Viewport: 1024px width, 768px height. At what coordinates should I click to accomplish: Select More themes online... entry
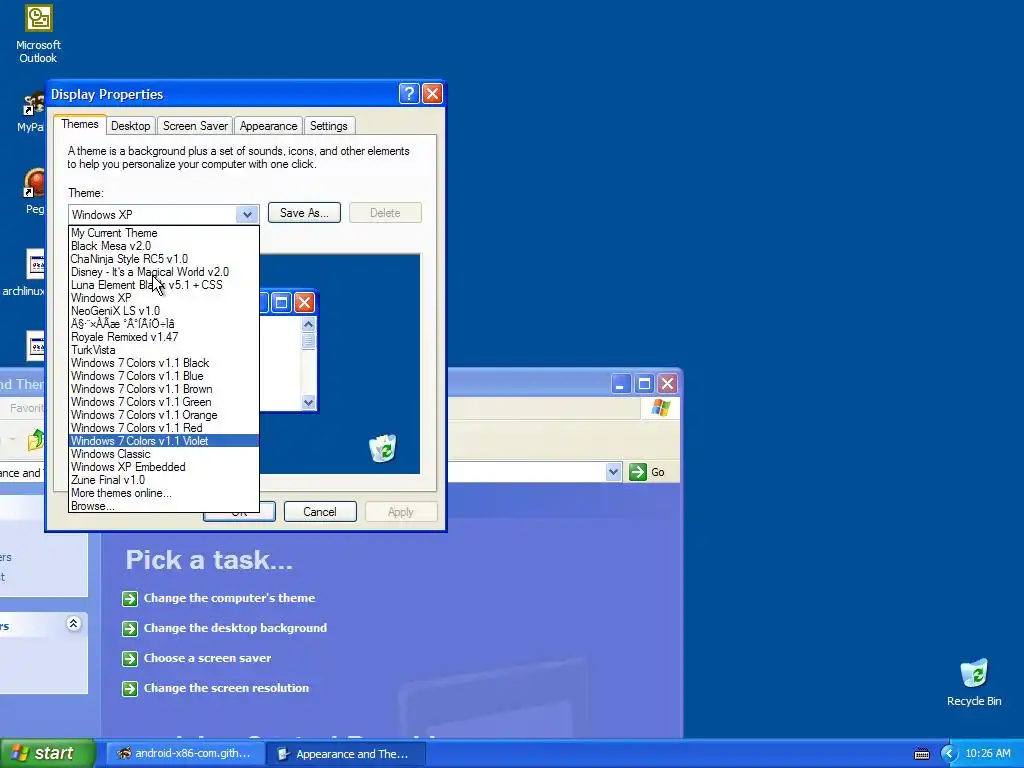click(164, 493)
